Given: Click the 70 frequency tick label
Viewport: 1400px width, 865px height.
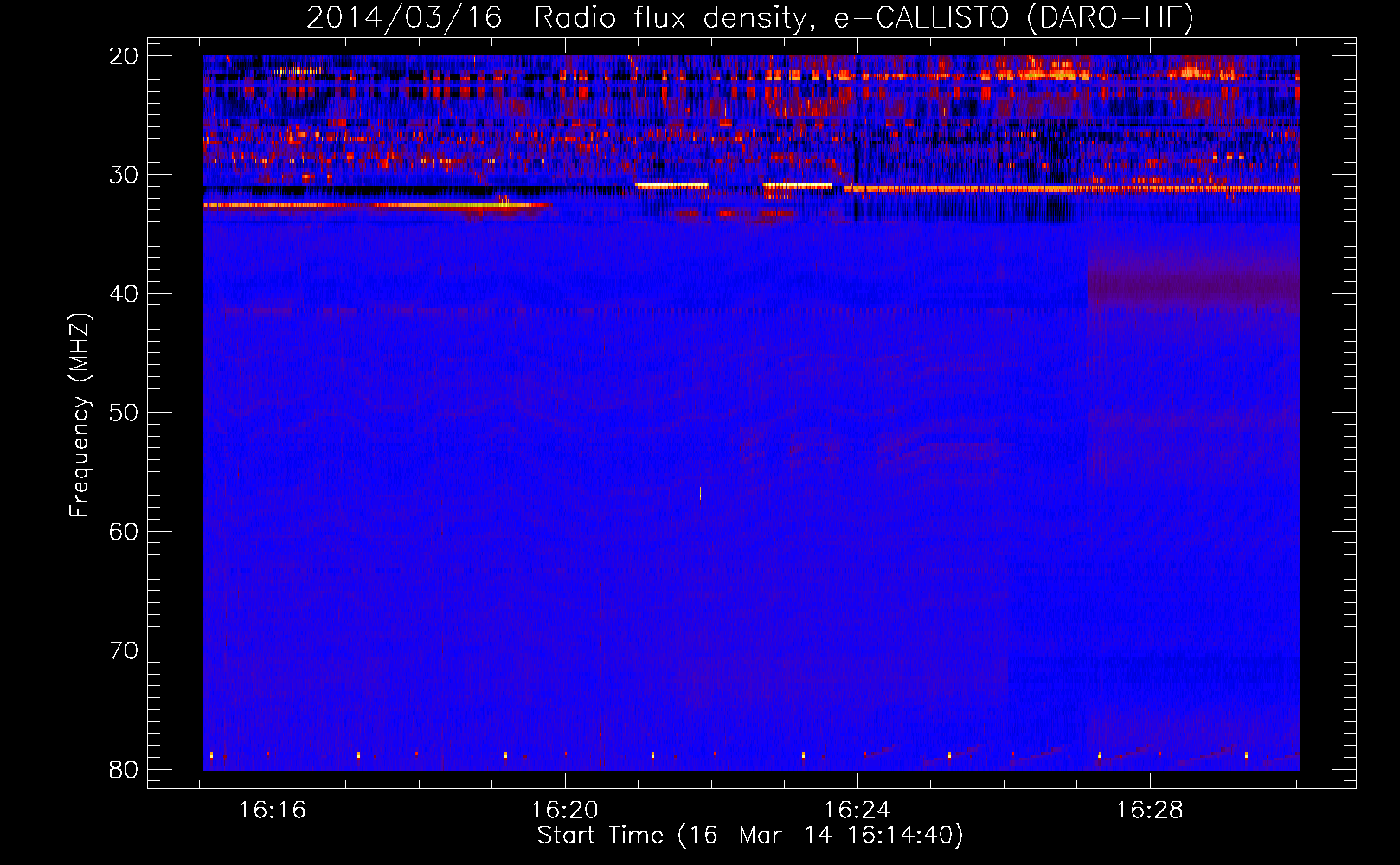Looking at the screenshot, I should click(125, 650).
